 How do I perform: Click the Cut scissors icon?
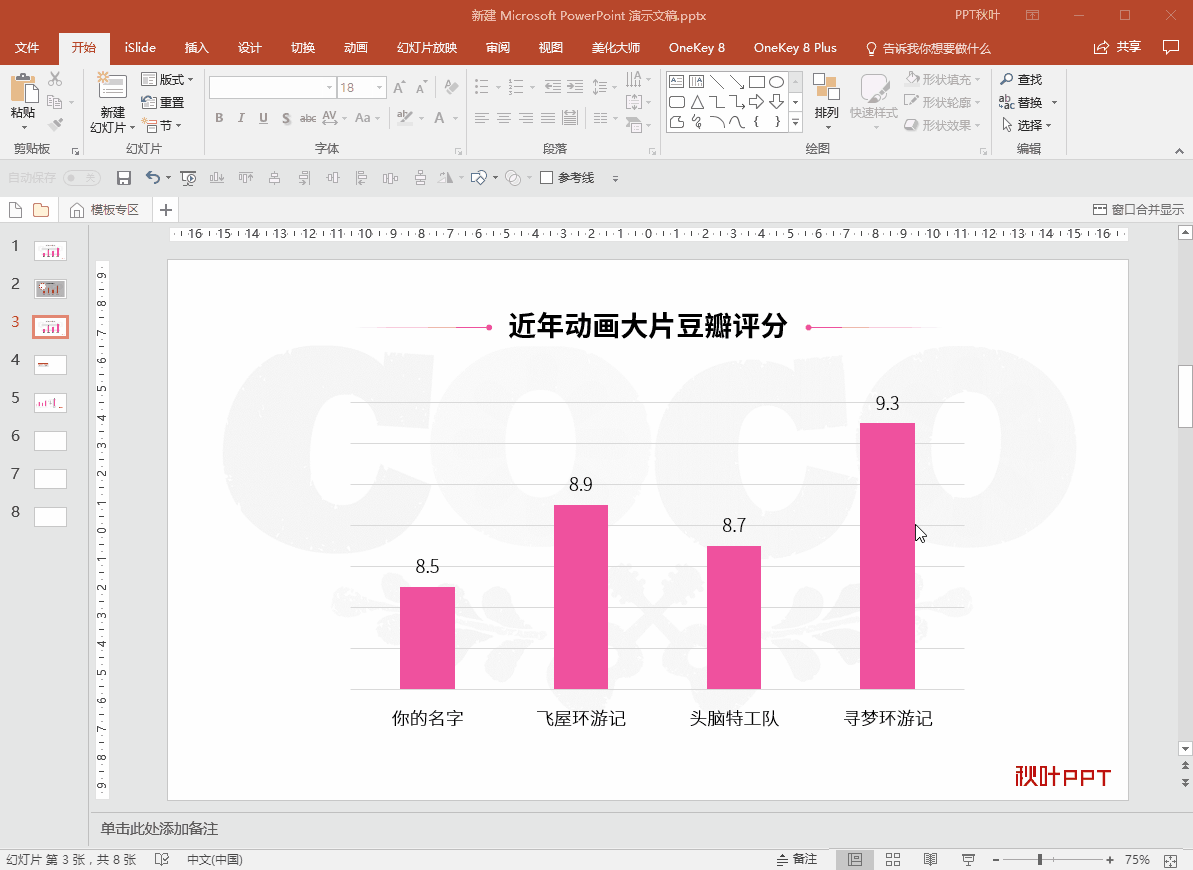(x=55, y=78)
